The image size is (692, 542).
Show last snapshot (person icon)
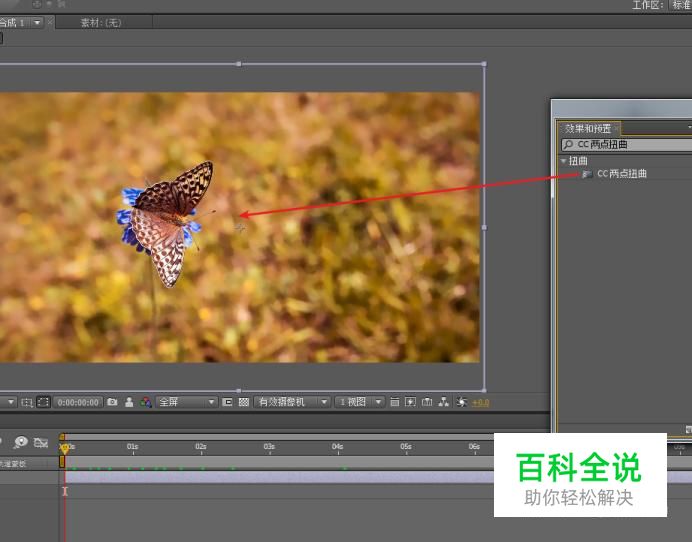tap(129, 402)
